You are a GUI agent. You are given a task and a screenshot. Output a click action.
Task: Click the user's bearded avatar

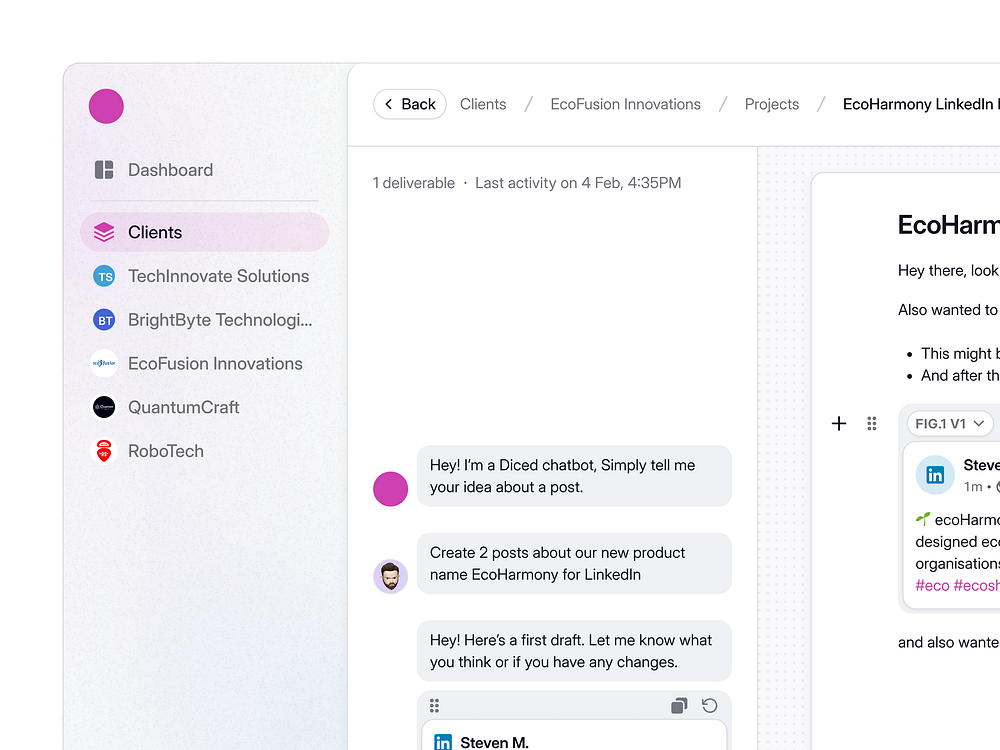pyautogui.click(x=390, y=577)
